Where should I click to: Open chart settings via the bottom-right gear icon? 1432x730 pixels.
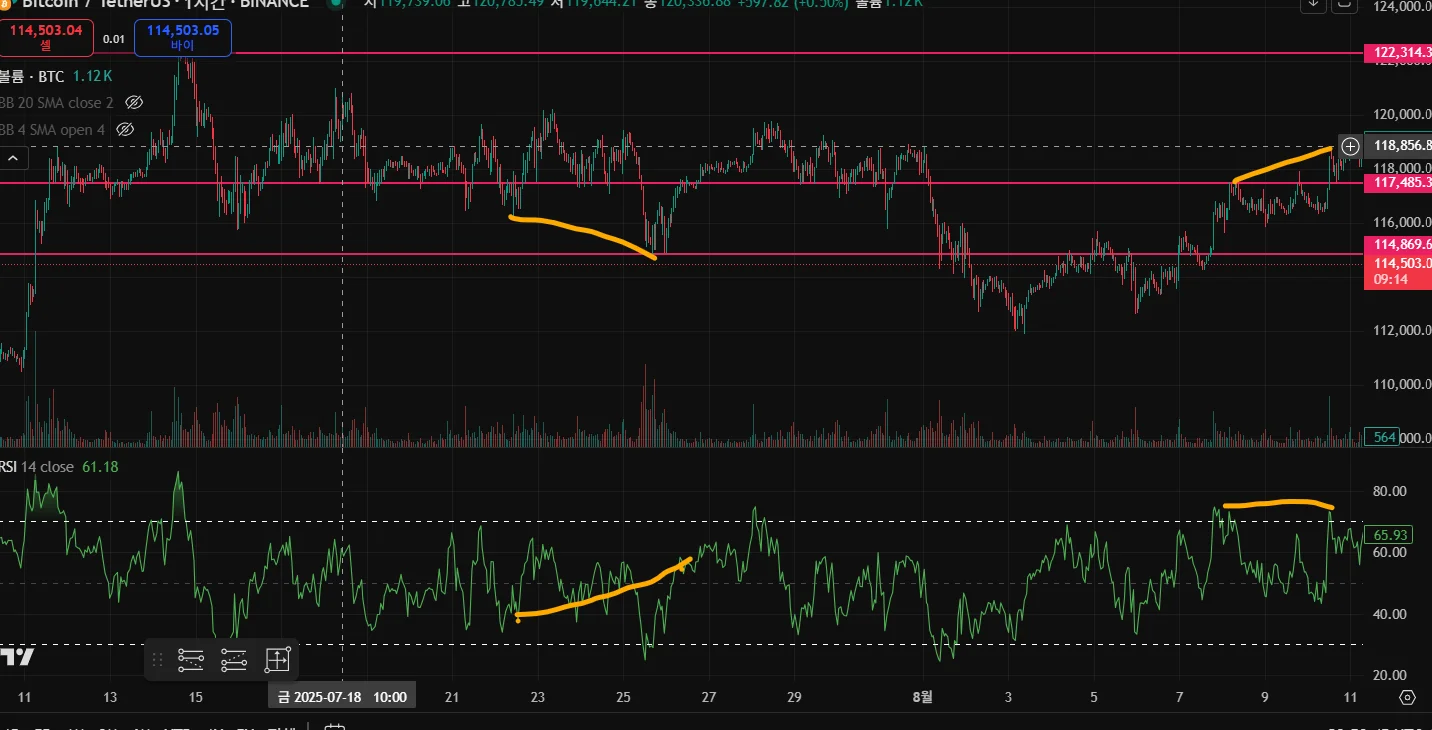click(1408, 698)
